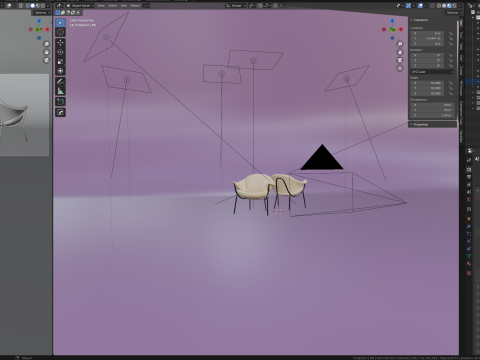Open the pivot point dropdown
This screenshot has height=360, width=480.
[252, 6]
